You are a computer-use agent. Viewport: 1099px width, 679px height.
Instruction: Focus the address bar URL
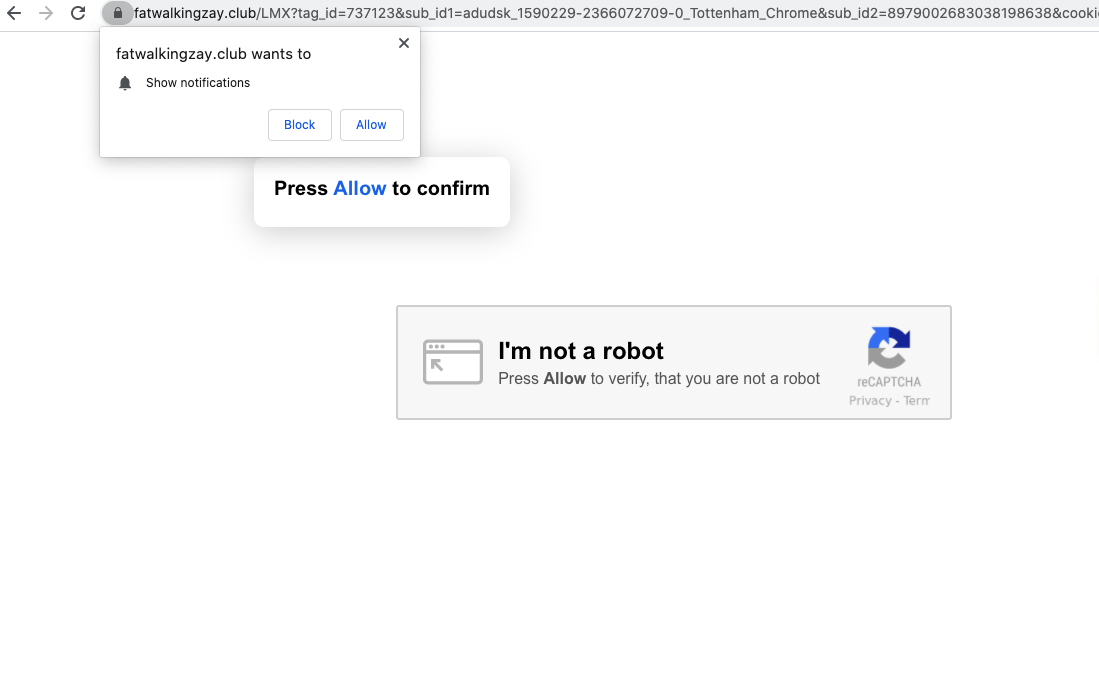tap(600, 13)
